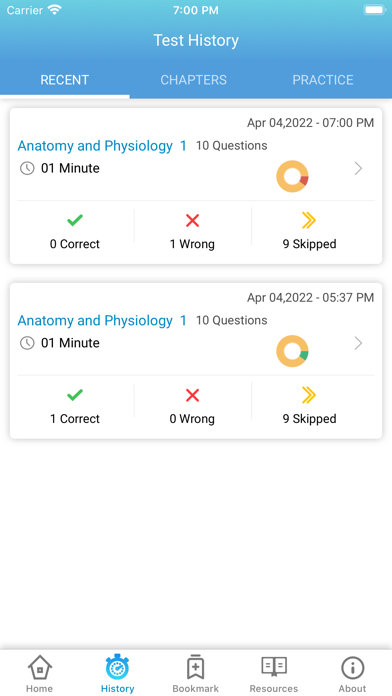Open the Bookmark icon in bottom bar
Viewport: 392px width, 696px height.
(x=195, y=667)
